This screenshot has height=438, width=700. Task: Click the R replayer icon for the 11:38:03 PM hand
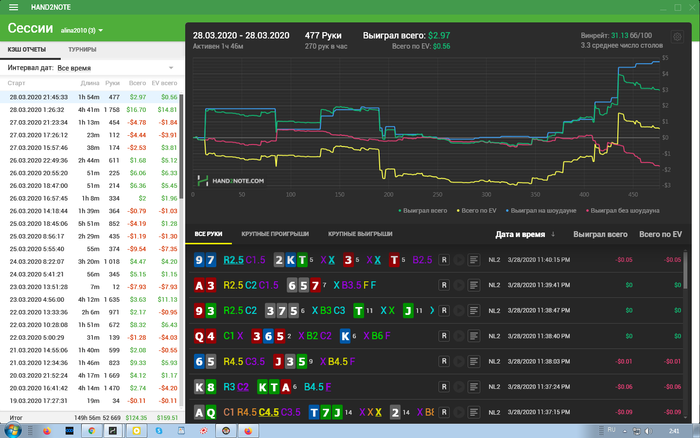tap(444, 361)
